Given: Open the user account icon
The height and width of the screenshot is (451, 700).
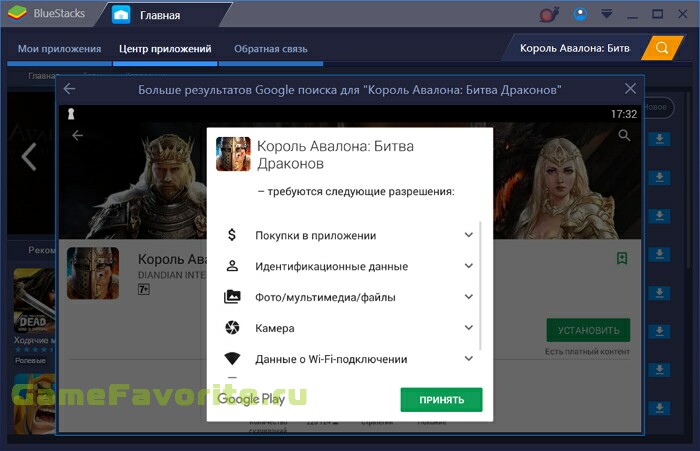Looking at the screenshot, I should pyautogui.click(x=580, y=14).
